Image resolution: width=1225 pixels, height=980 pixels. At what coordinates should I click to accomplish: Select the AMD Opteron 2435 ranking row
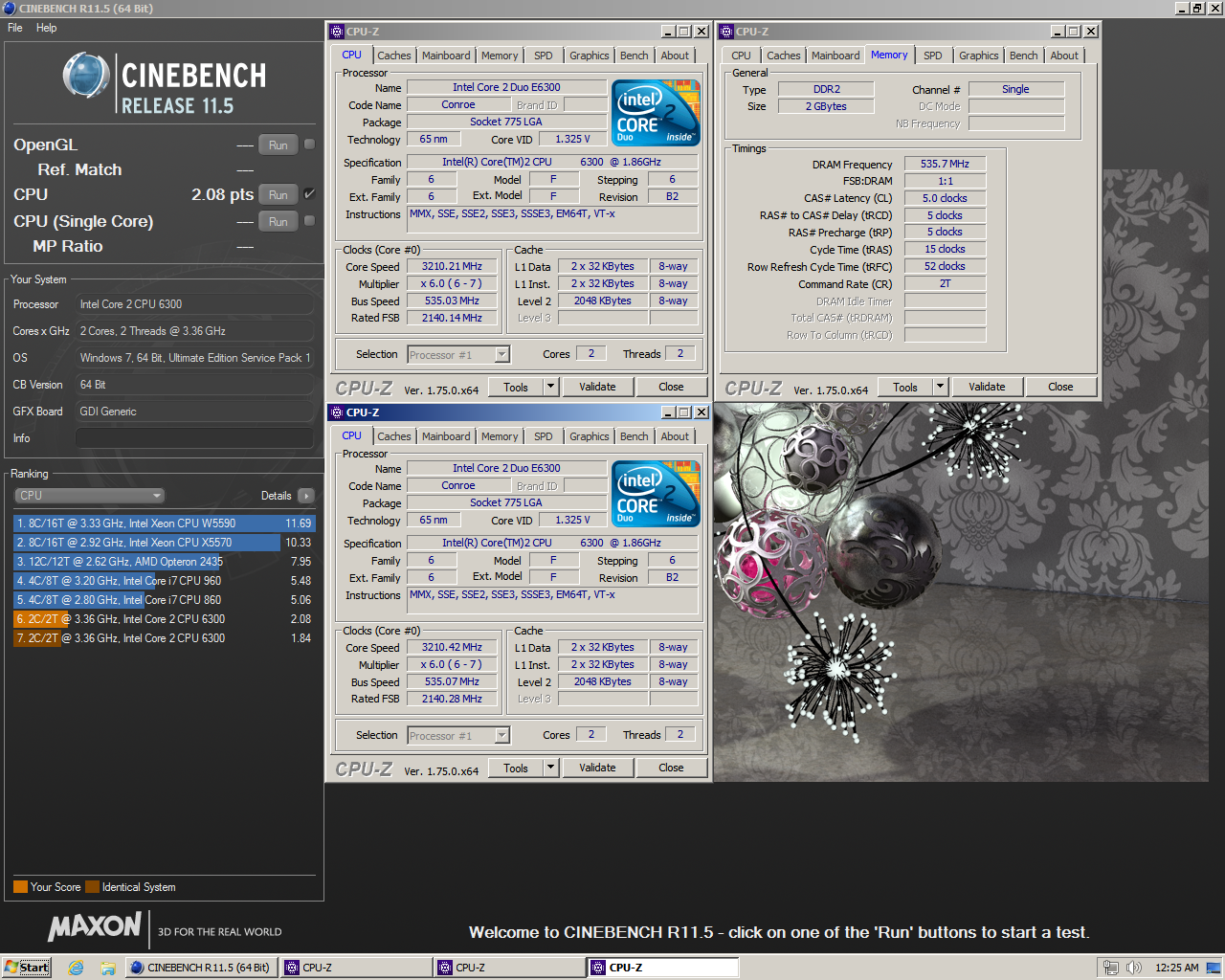click(164, 562)
